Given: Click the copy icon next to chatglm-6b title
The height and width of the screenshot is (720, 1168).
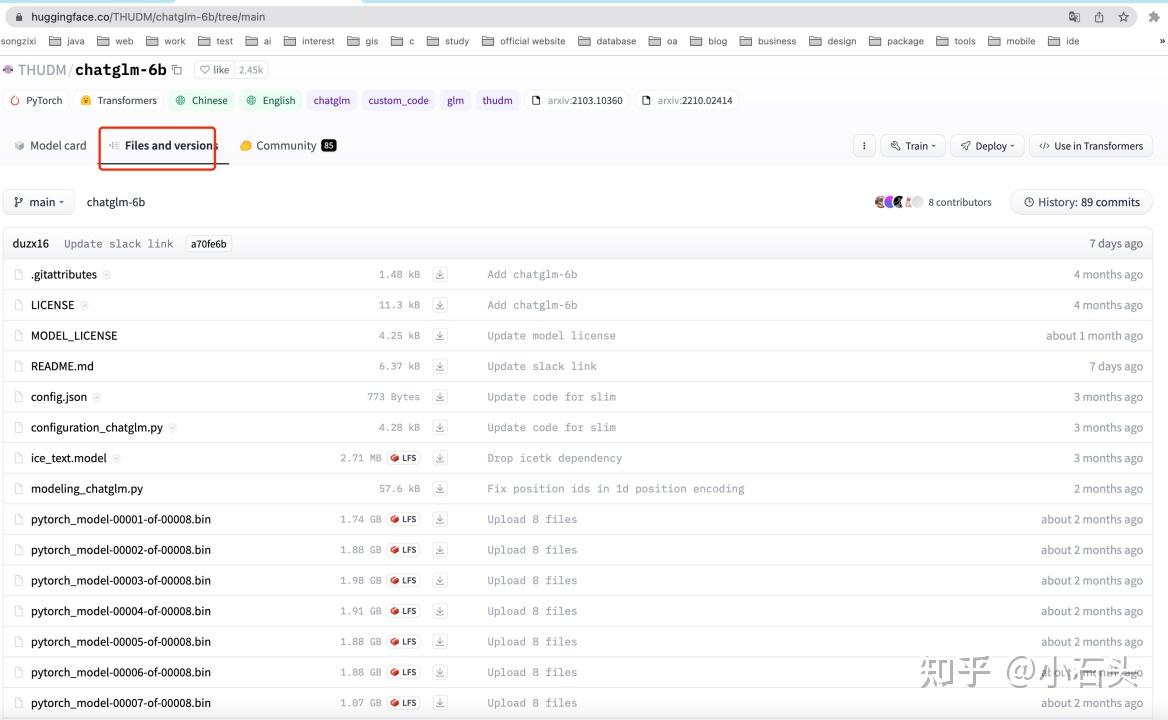Looking at the screenshot, I should coord(176,69).
